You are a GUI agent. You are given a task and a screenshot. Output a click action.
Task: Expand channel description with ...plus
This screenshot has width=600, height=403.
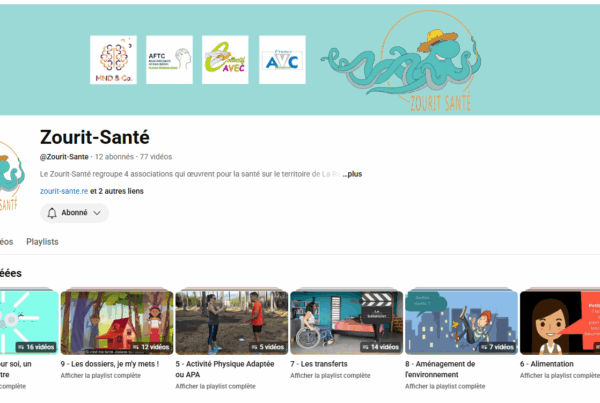[352, 174]
